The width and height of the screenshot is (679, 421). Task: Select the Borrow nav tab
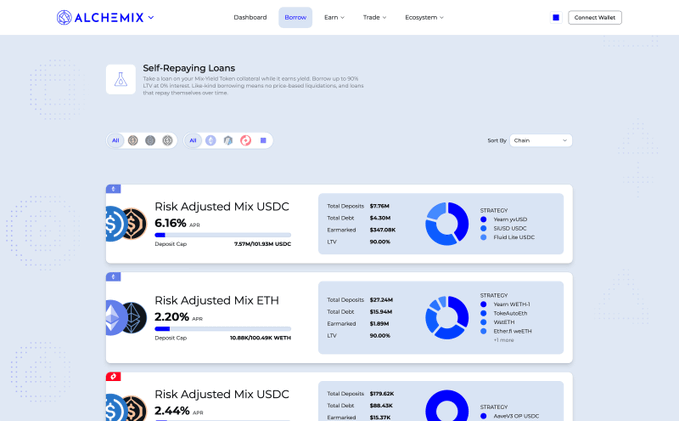point(295,17)
